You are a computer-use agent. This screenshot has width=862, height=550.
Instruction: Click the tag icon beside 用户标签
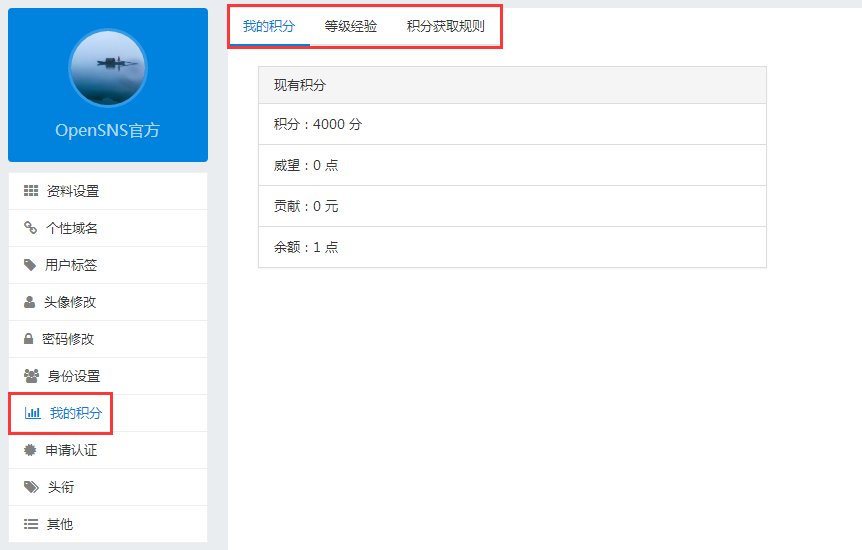point(30,265)
